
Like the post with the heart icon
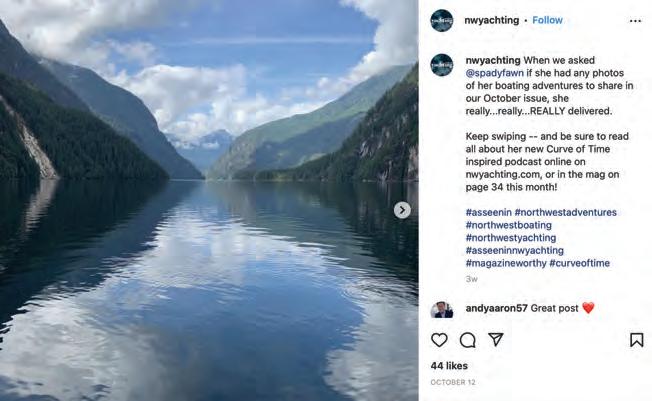coord(439,340)
